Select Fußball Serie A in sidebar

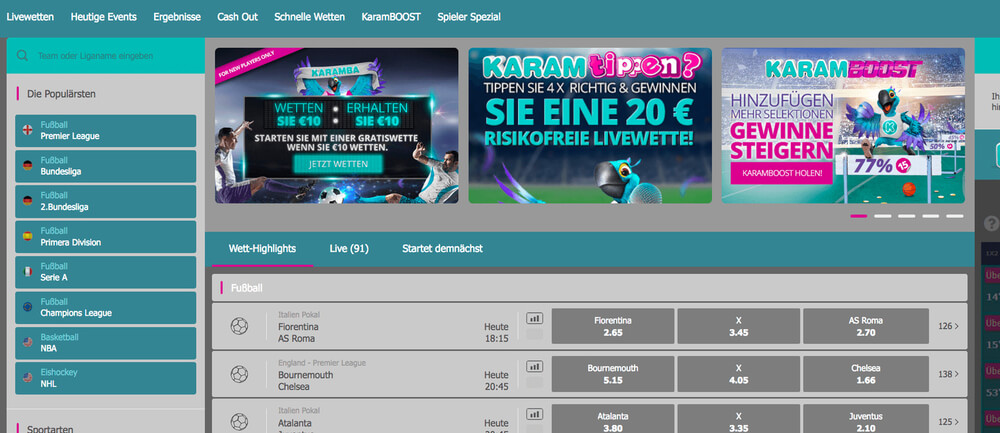tap(106, 272)
